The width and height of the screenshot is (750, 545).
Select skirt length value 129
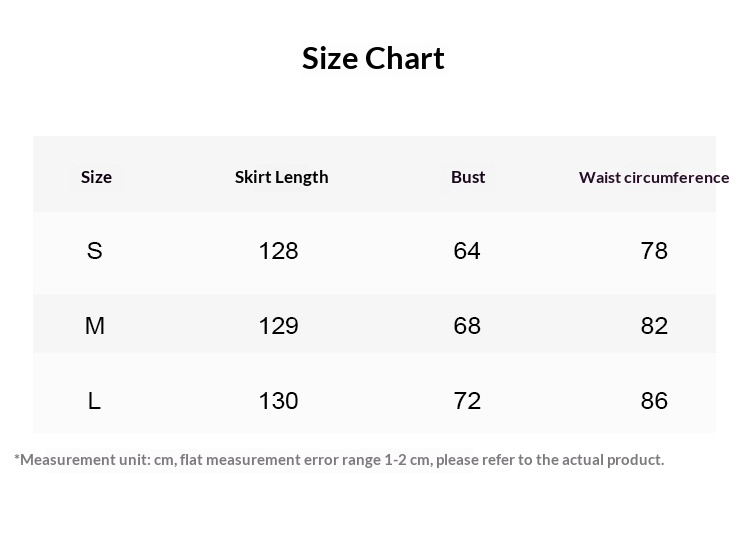[x=278, y=326]
